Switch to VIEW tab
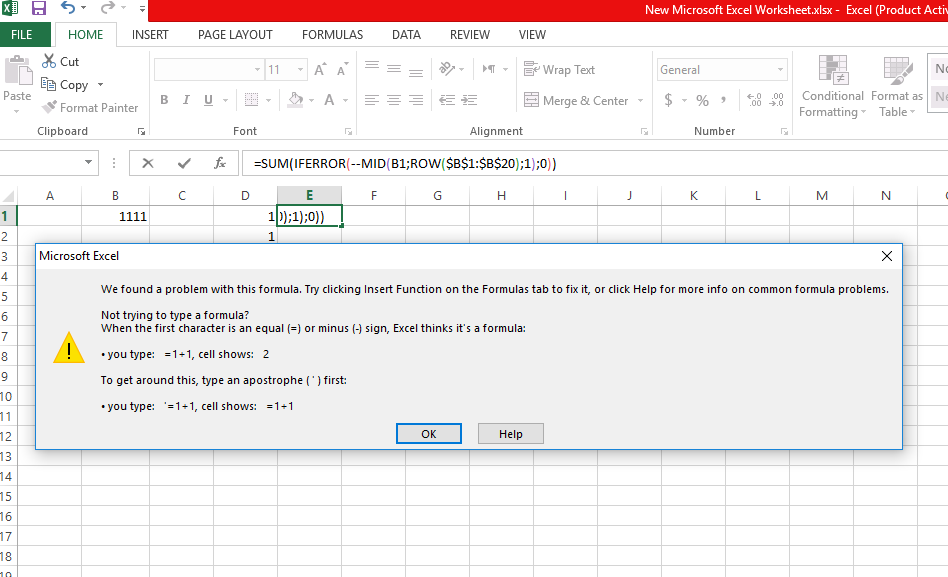Viewport: 948px width, 577px height. [532, 34]
